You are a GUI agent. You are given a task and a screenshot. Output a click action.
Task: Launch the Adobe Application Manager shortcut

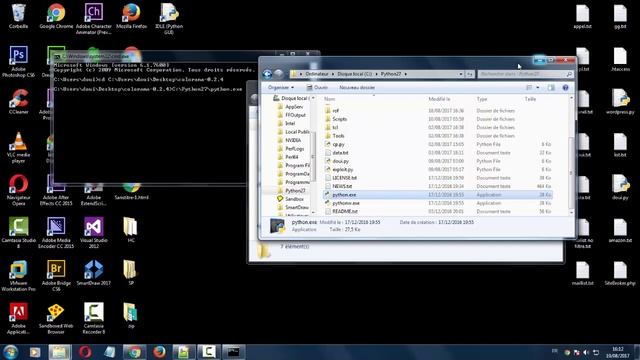click(x=18, y=319)
